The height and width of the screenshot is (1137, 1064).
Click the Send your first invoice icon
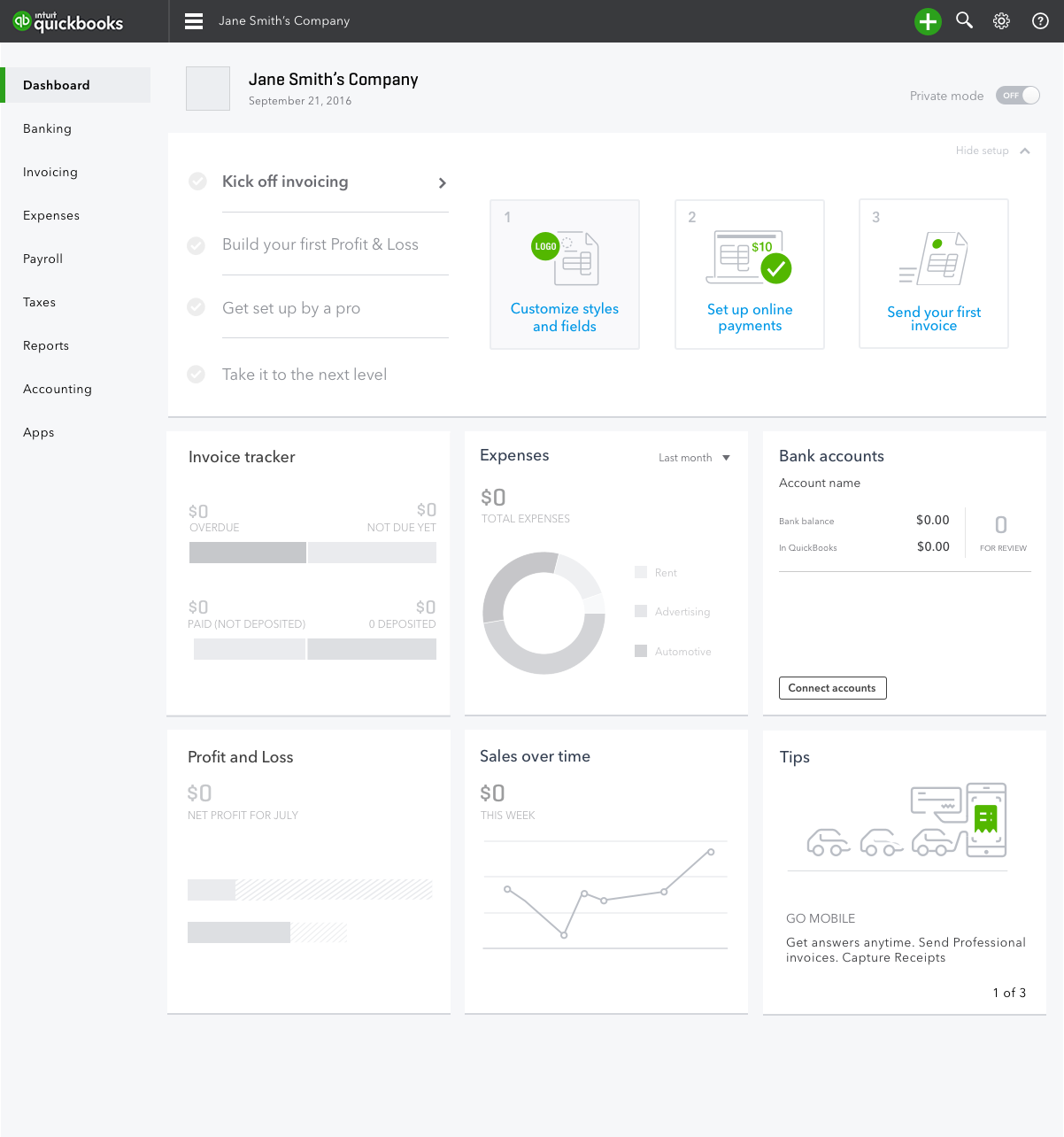point(933,259)
